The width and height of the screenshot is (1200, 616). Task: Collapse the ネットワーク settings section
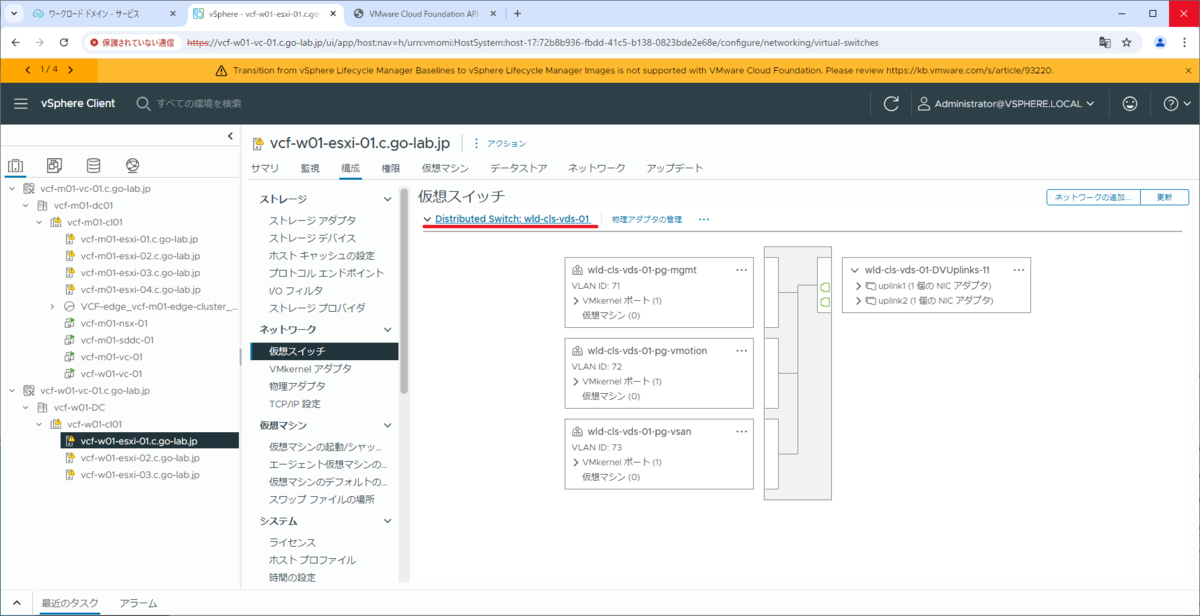click(x=388, y=329)
